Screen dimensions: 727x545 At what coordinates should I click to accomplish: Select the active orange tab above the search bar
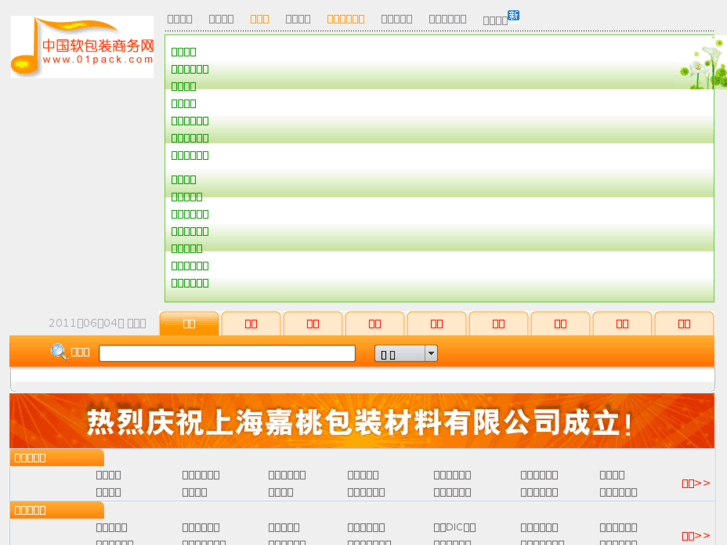click(x=189, y=323)
